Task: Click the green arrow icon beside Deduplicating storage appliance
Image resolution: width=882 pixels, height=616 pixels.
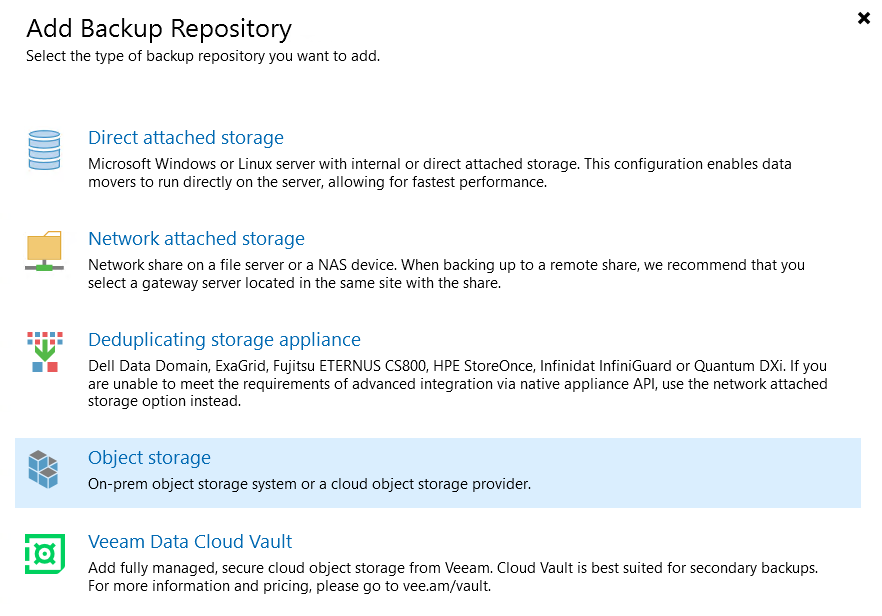Action: point(44,352)
